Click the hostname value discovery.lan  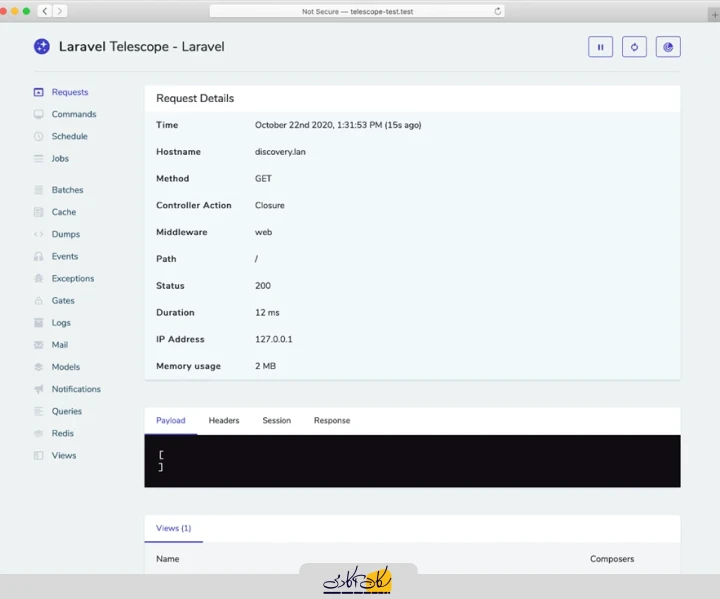click(x=280, y=152)
